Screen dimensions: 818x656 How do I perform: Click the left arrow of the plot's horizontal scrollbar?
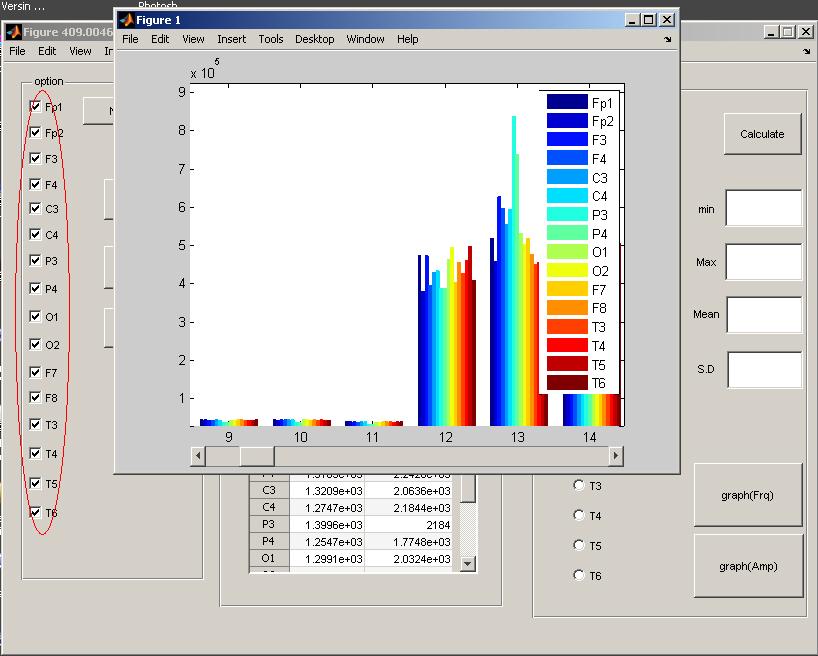[198, 456]
